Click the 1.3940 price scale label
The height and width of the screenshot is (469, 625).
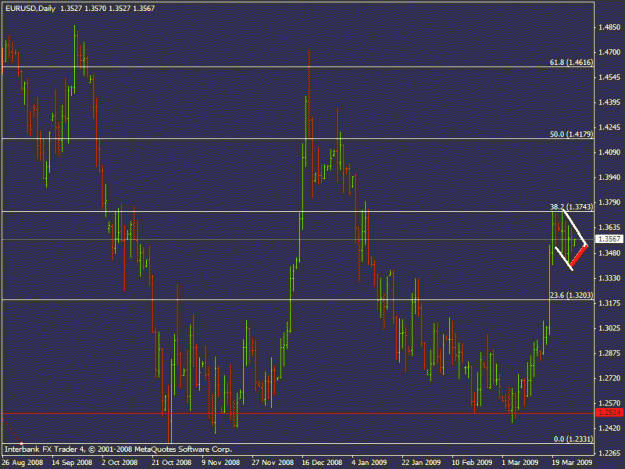[609, 177]
